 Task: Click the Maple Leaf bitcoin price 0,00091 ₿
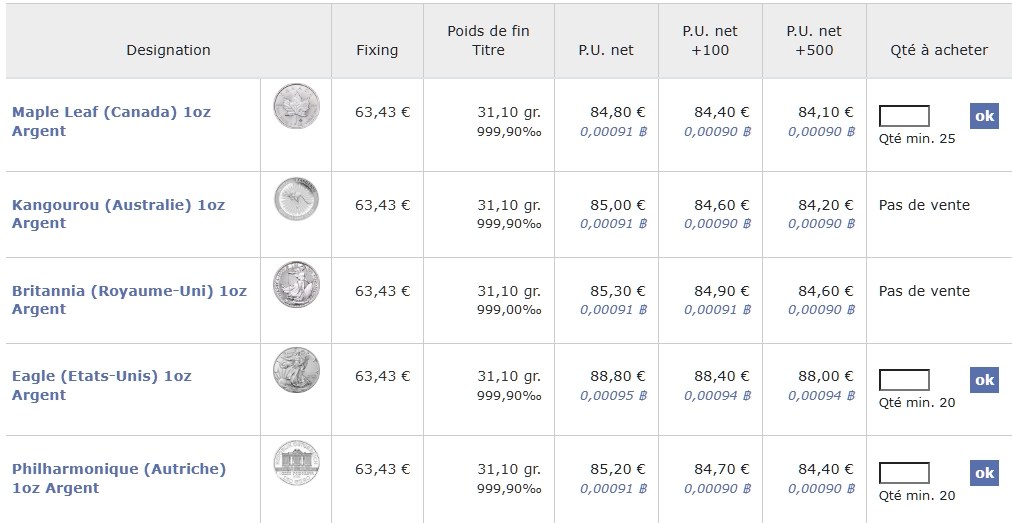tap(613, 131)
